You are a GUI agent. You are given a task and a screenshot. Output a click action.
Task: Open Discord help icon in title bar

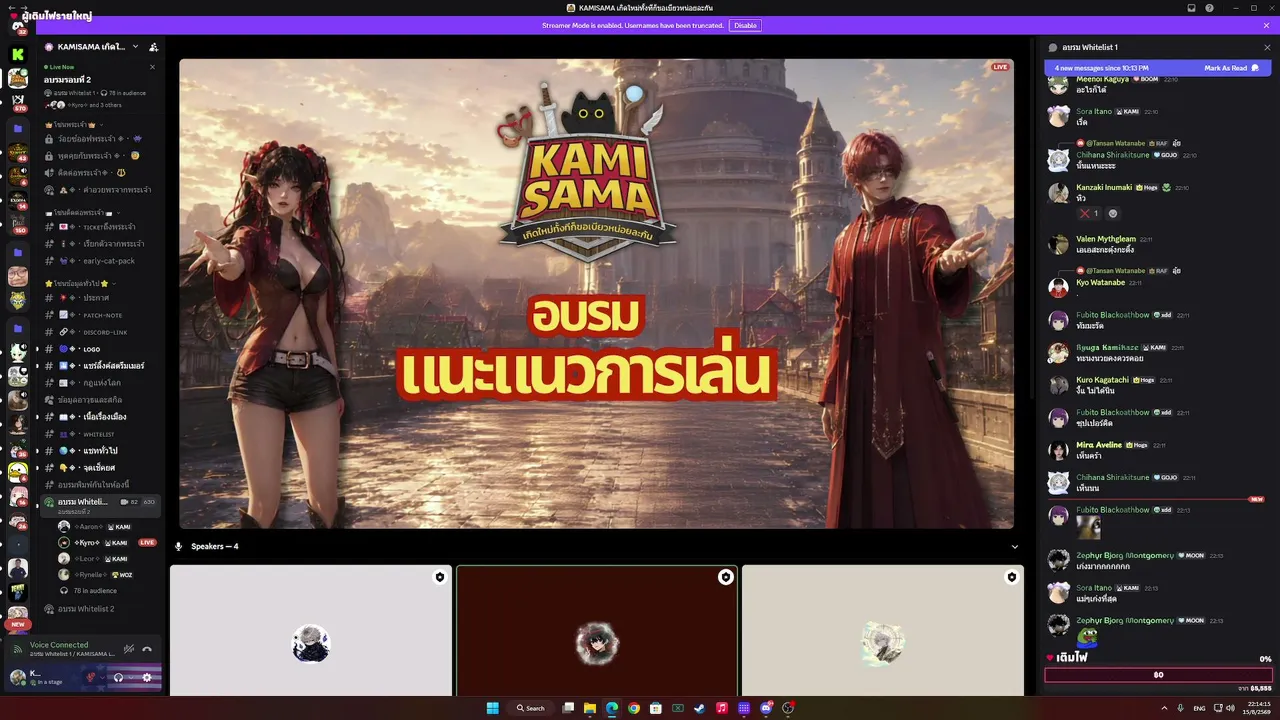tap(1210, 8)
